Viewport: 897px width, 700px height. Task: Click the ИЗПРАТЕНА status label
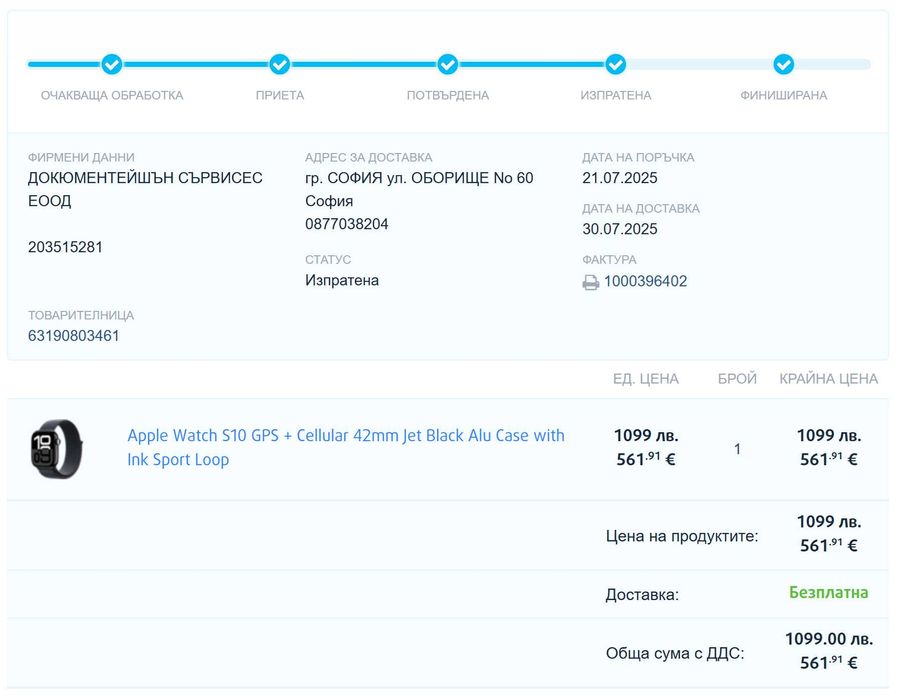point(616,96)
